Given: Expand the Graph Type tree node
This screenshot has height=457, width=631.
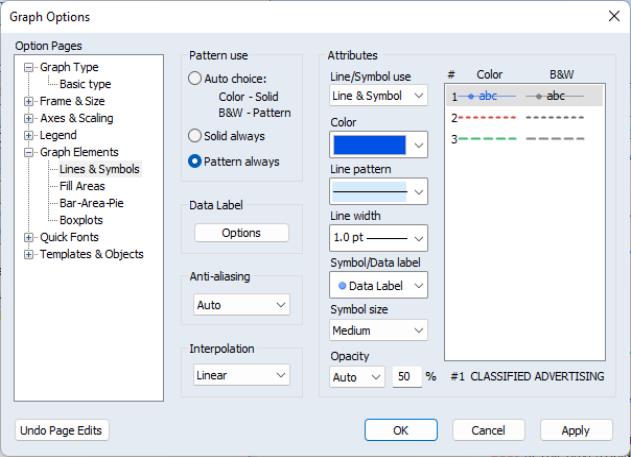Looking at the screenshot, I should click(x=30, y=68).
